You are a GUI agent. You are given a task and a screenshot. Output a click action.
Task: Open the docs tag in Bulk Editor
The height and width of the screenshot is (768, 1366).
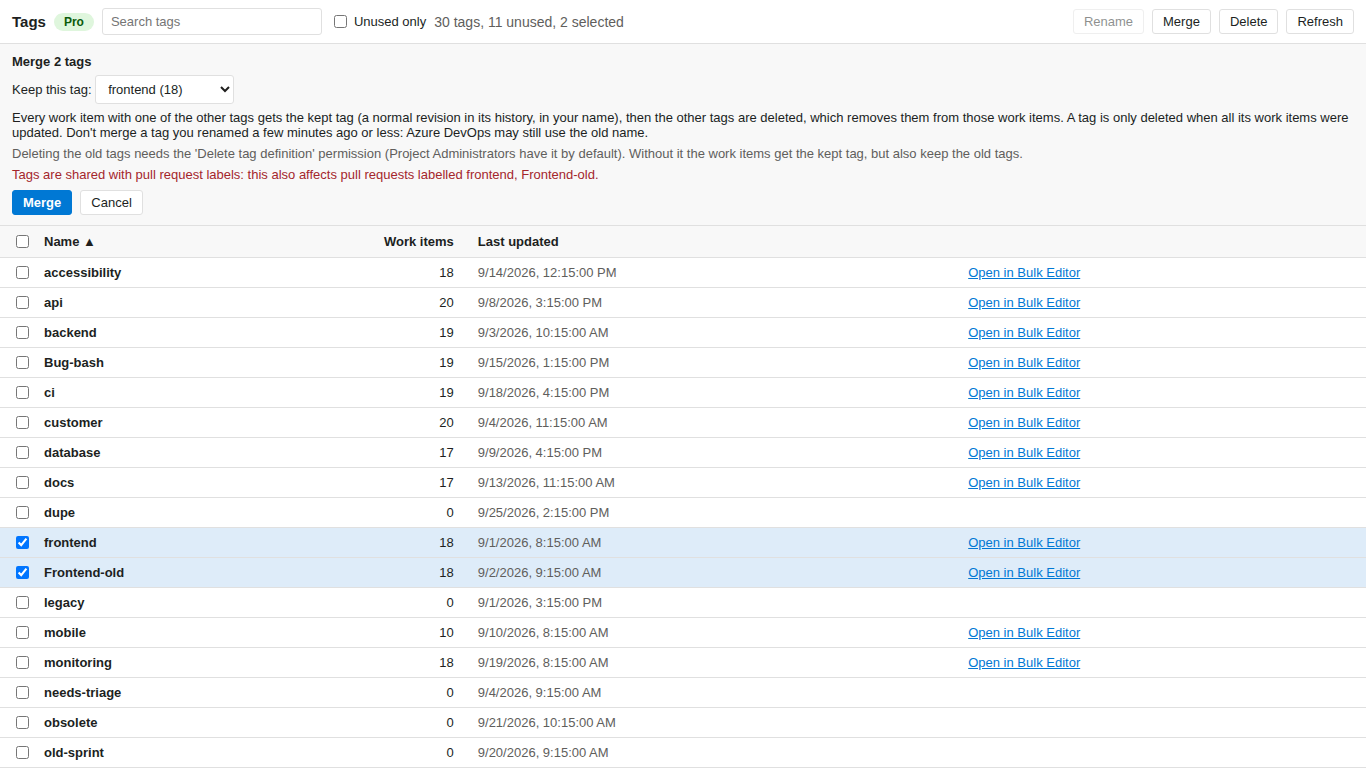pos(1024,483)
